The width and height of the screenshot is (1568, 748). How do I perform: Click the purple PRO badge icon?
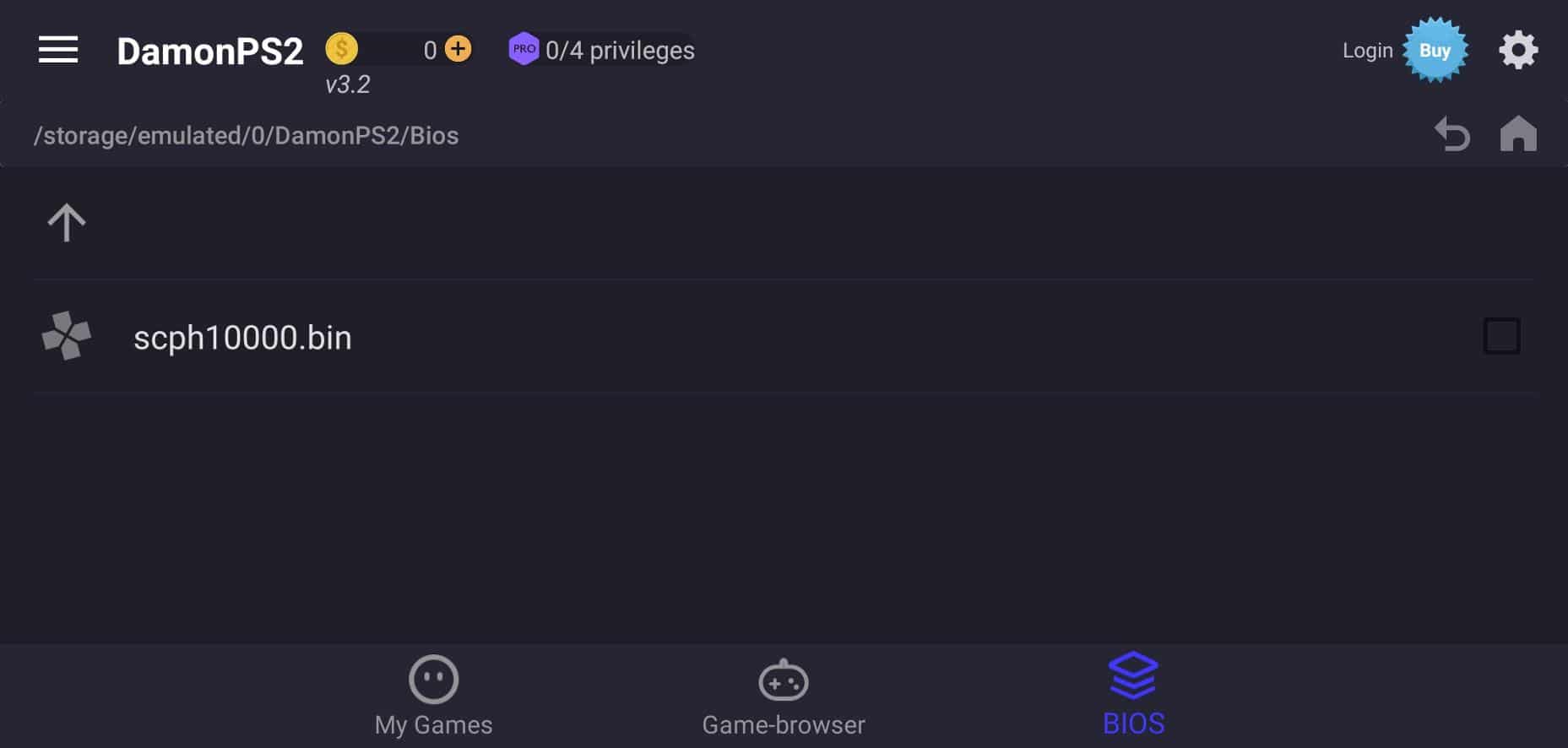[524, 49]
